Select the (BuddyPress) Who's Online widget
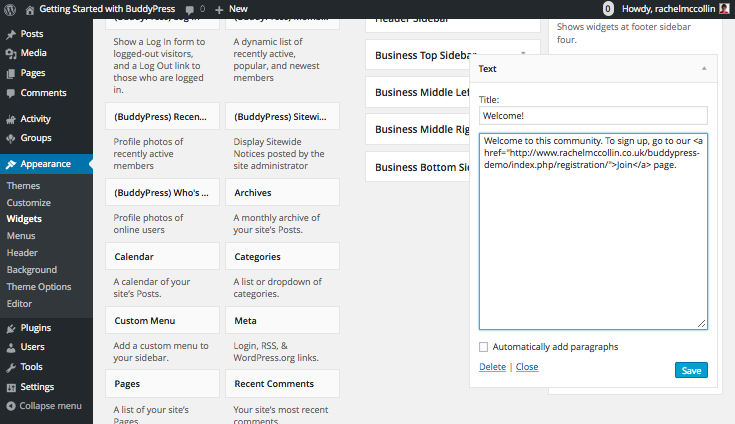 point(162,193)
